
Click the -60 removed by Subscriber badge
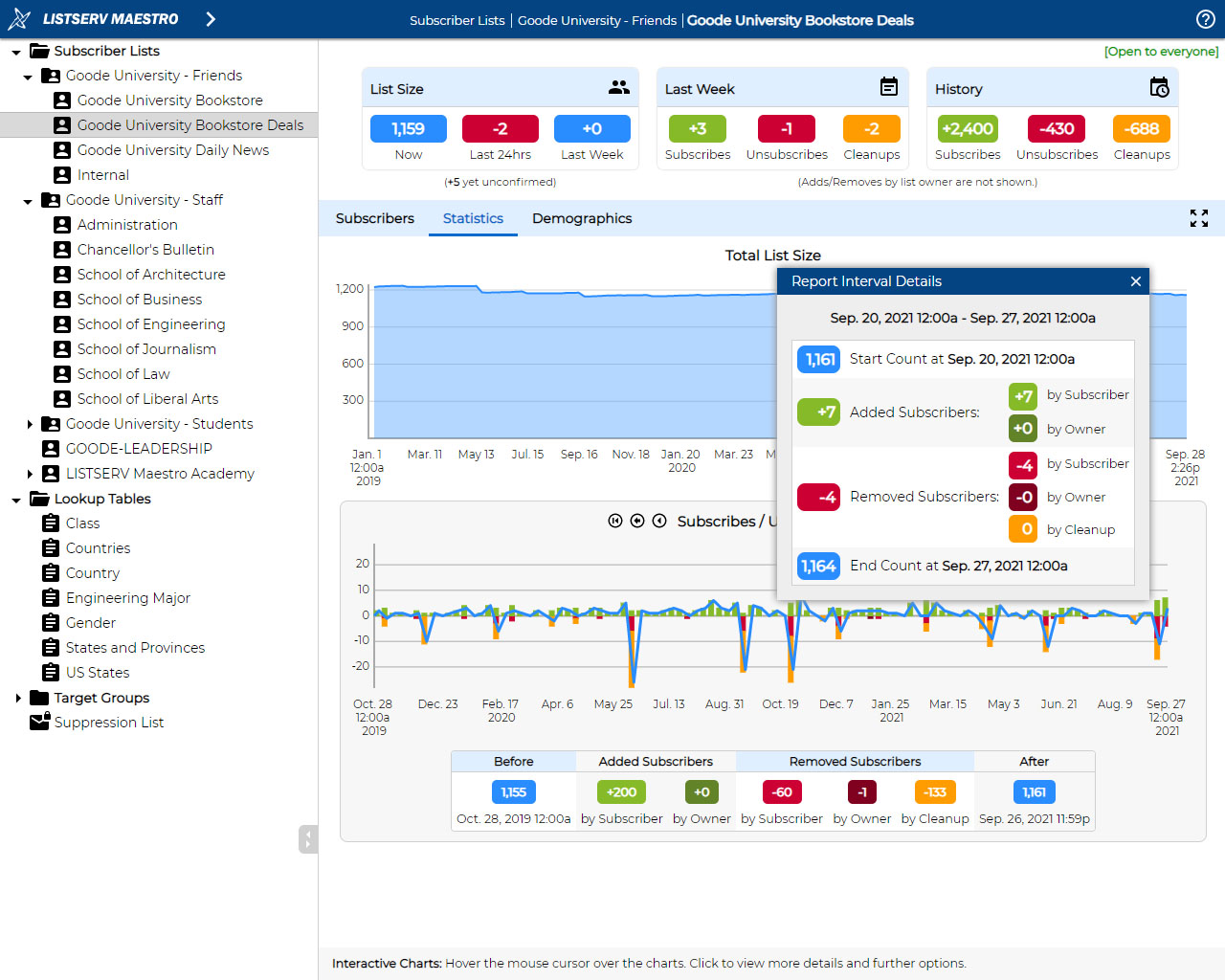(782, 792)
